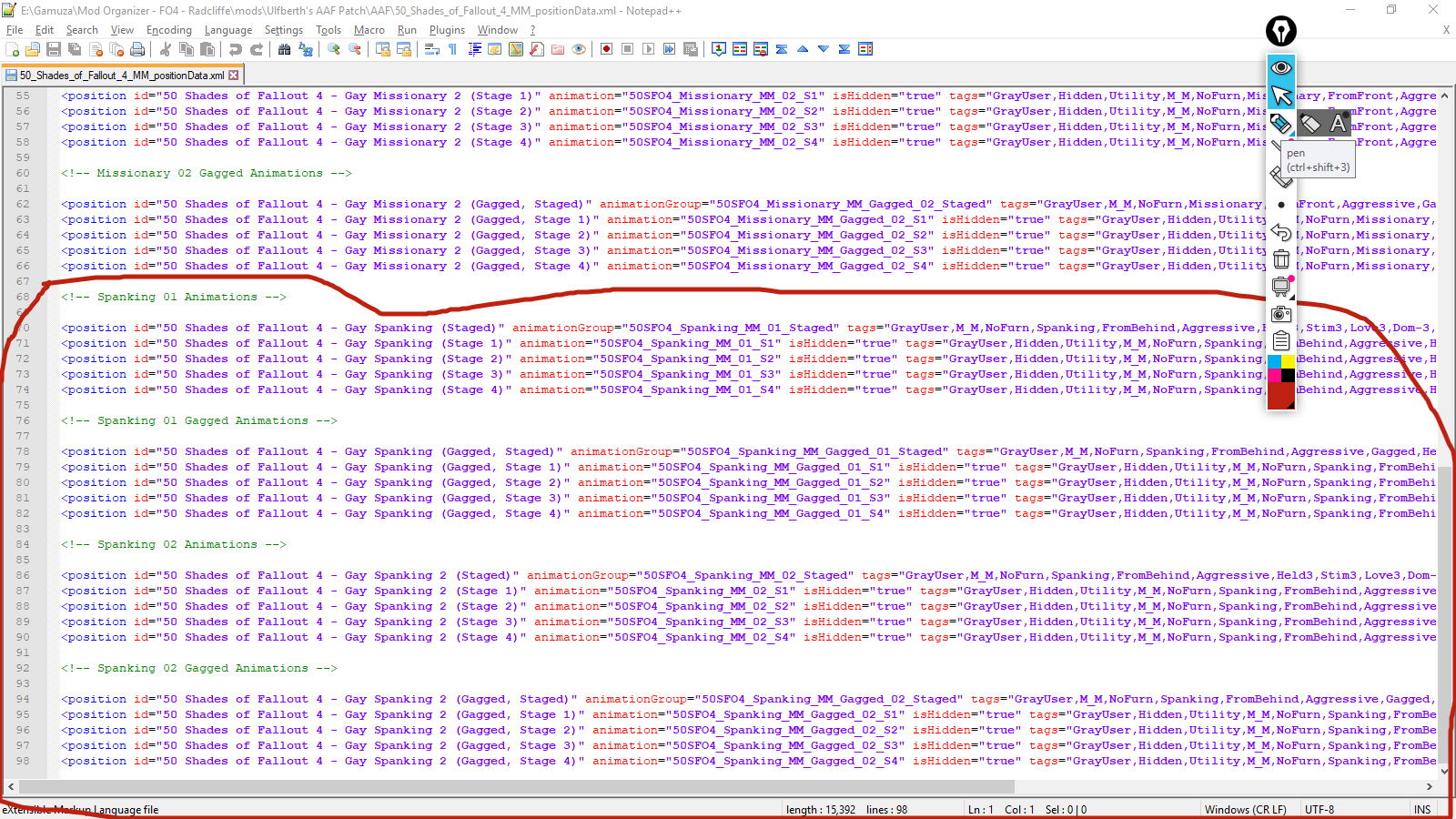Close the positionData.xml tab
The image size is (1456, 819).
coord(234,76)
